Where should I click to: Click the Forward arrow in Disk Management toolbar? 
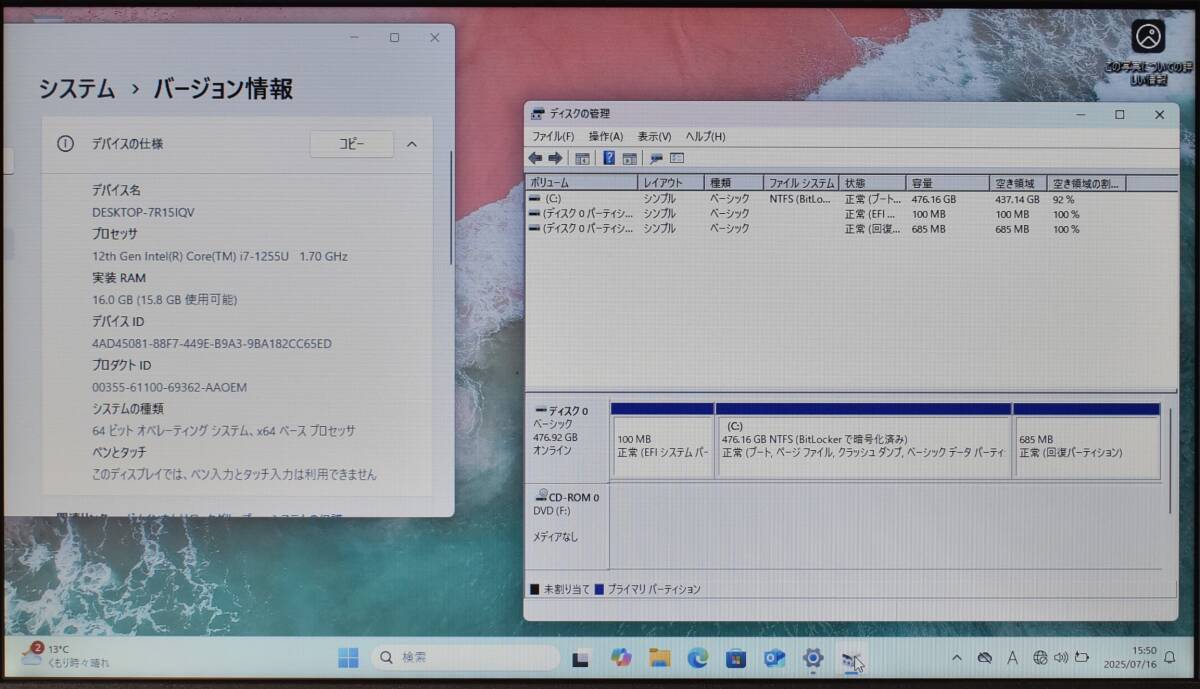tap(555, 158)
